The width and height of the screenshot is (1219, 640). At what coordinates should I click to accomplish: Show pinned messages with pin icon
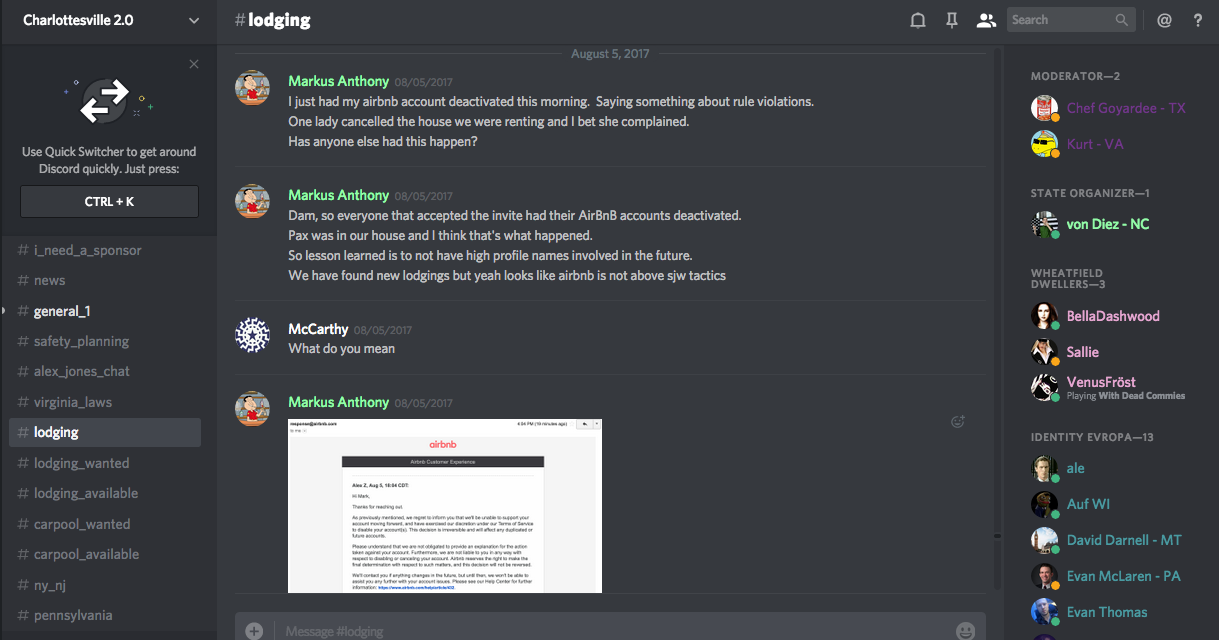[x=951, y=20]
